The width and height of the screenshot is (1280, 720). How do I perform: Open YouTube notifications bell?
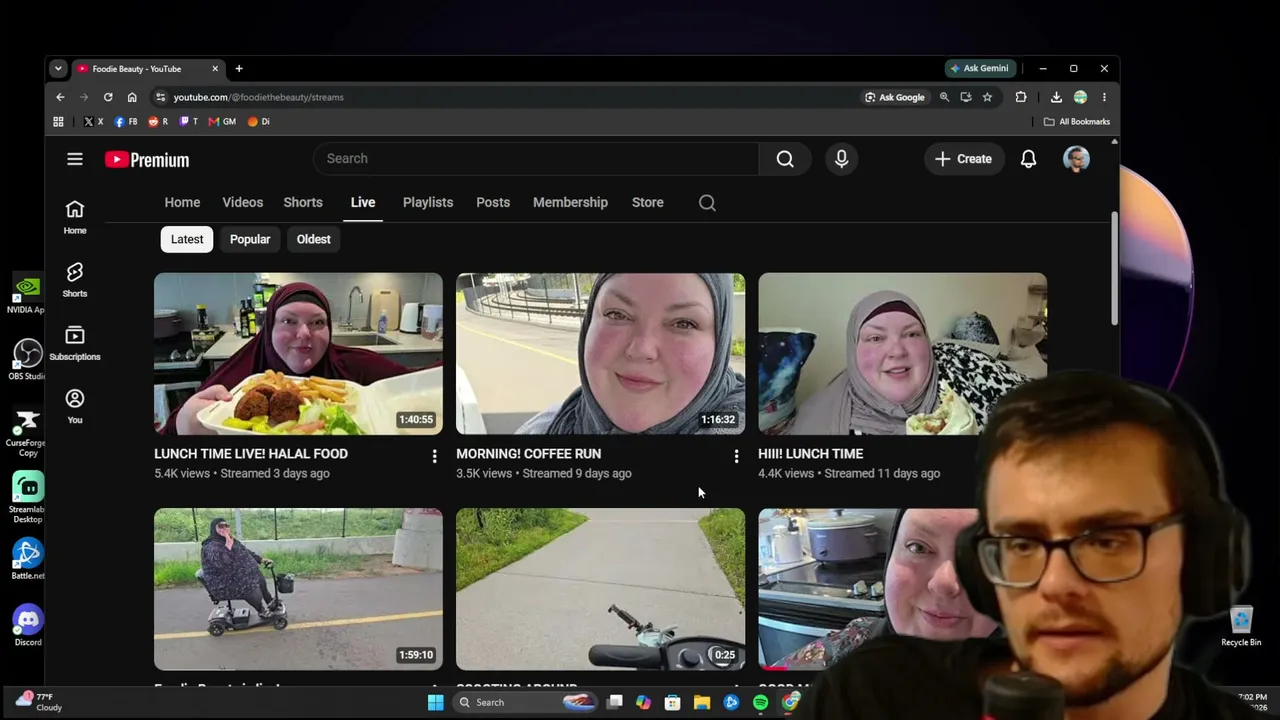(x=1028, y=159)
